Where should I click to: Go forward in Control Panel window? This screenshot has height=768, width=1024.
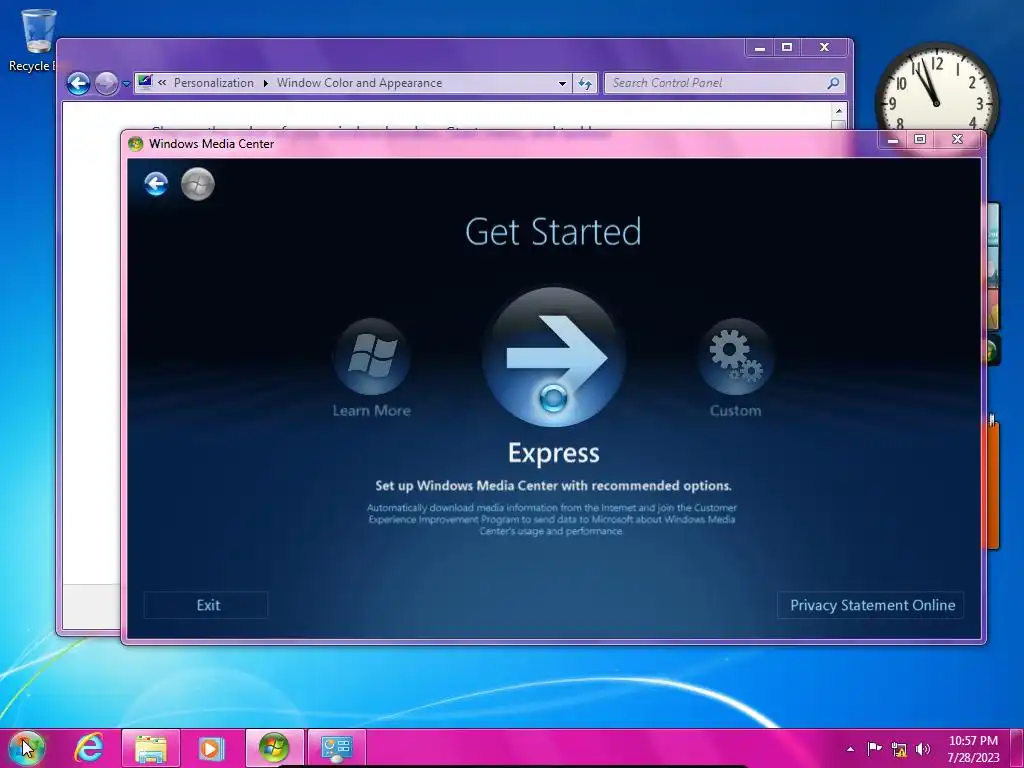click(x=106, y=84)
